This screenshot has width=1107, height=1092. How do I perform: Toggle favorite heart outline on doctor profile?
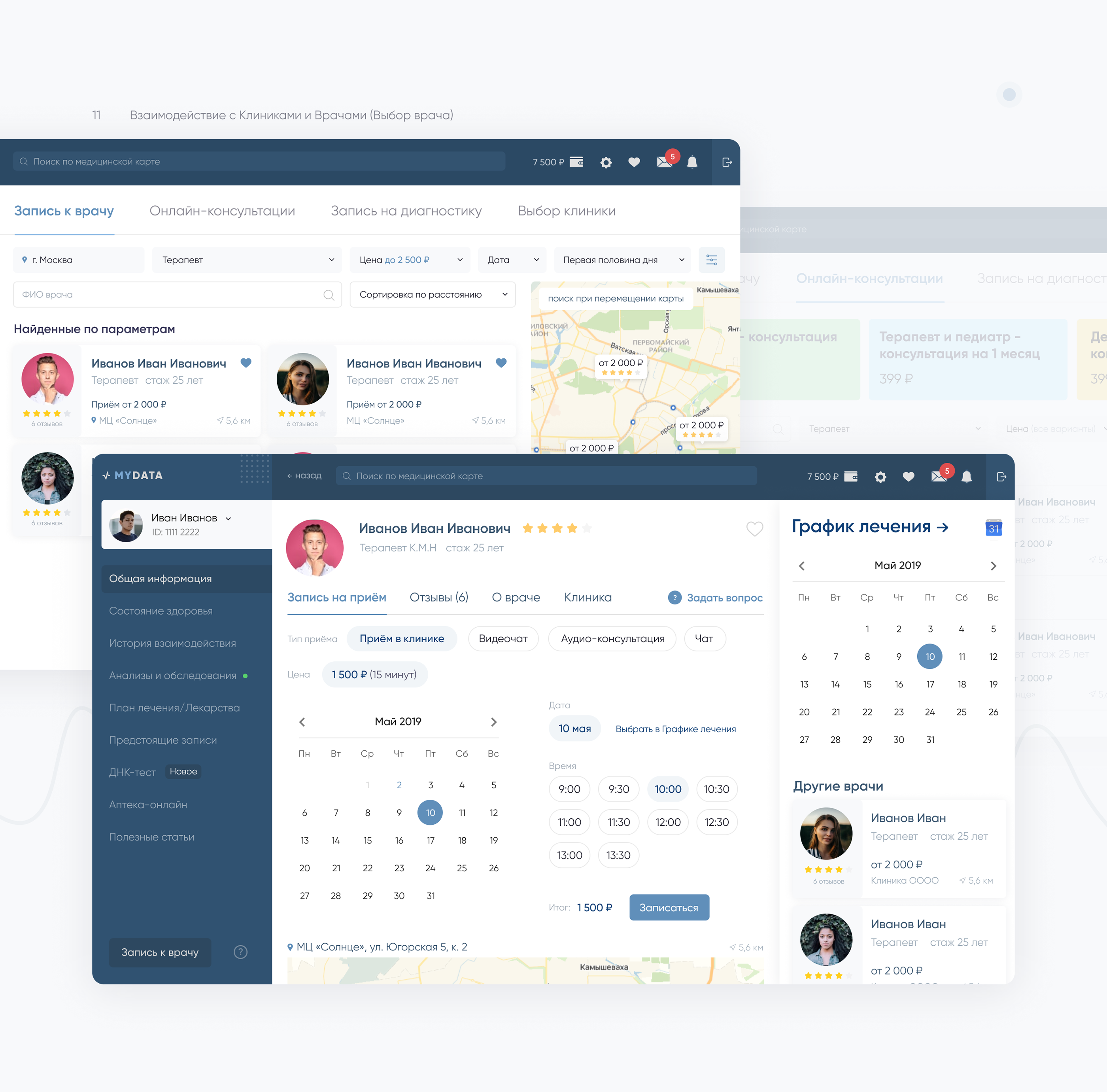[754, 528]
